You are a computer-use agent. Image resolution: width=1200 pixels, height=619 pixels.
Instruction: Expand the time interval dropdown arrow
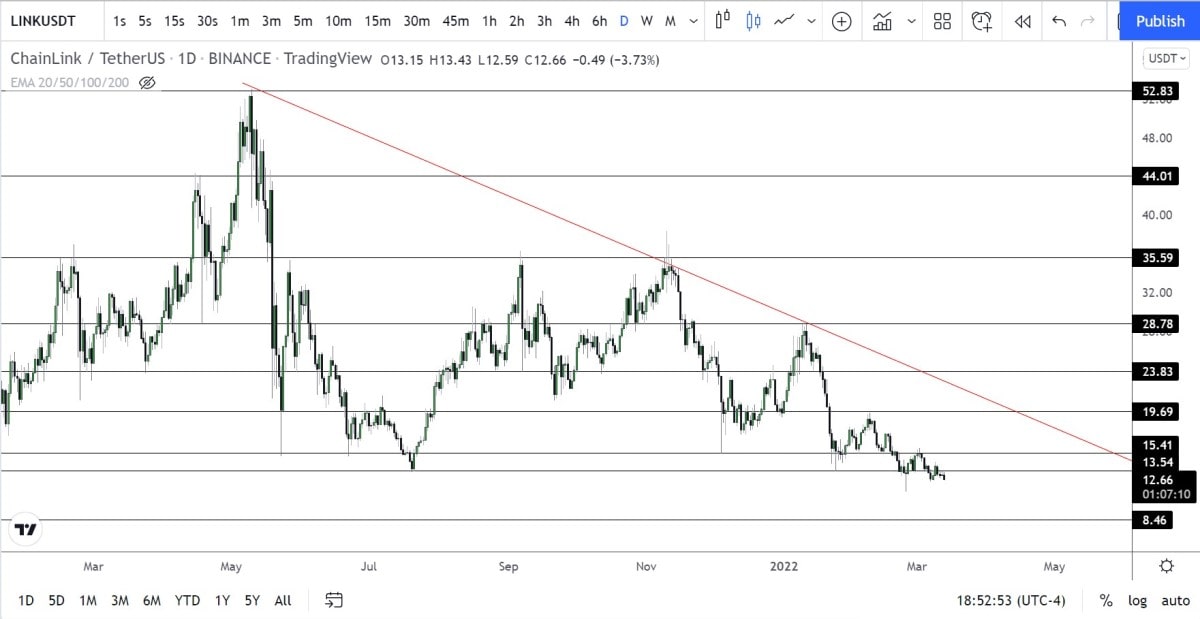pos(691,21)
